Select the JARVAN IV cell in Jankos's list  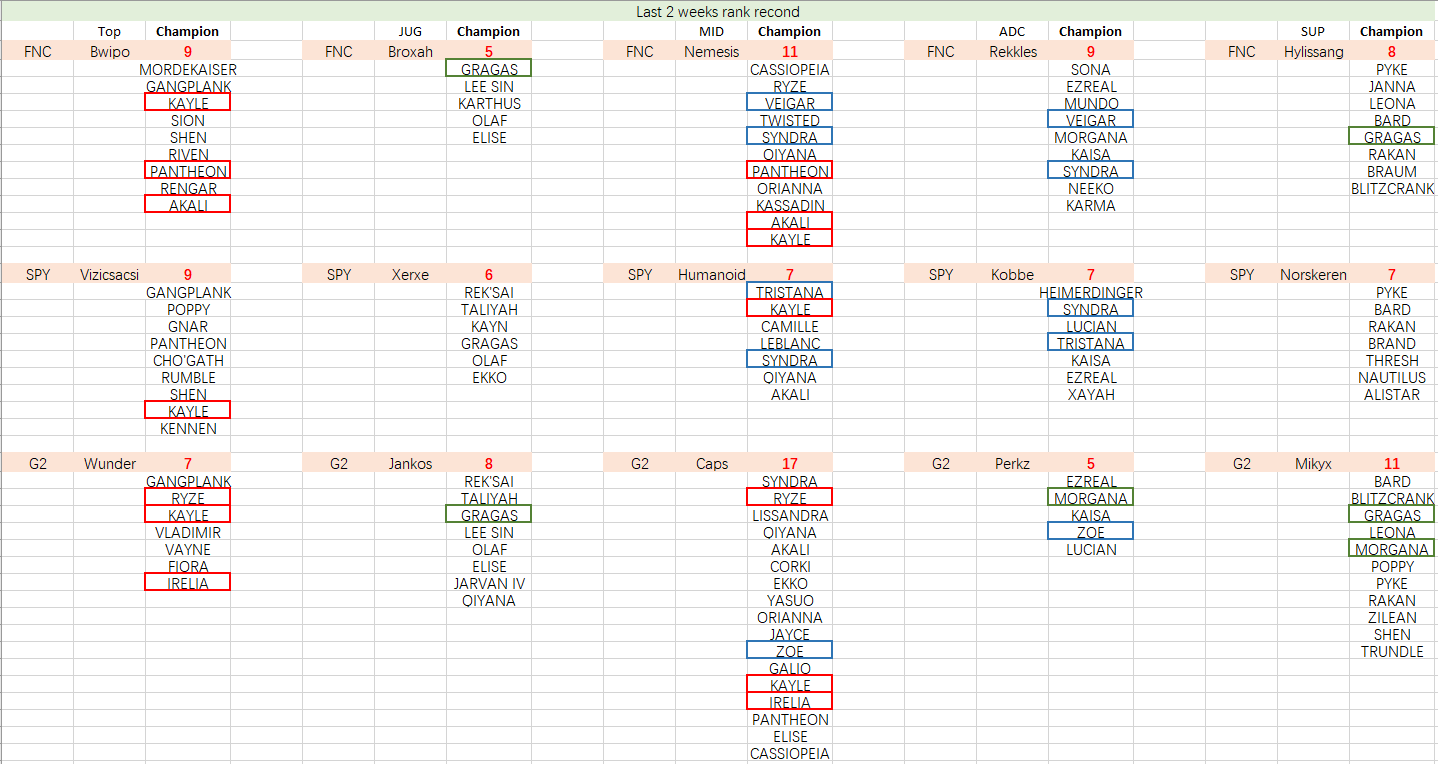point(489,584)
